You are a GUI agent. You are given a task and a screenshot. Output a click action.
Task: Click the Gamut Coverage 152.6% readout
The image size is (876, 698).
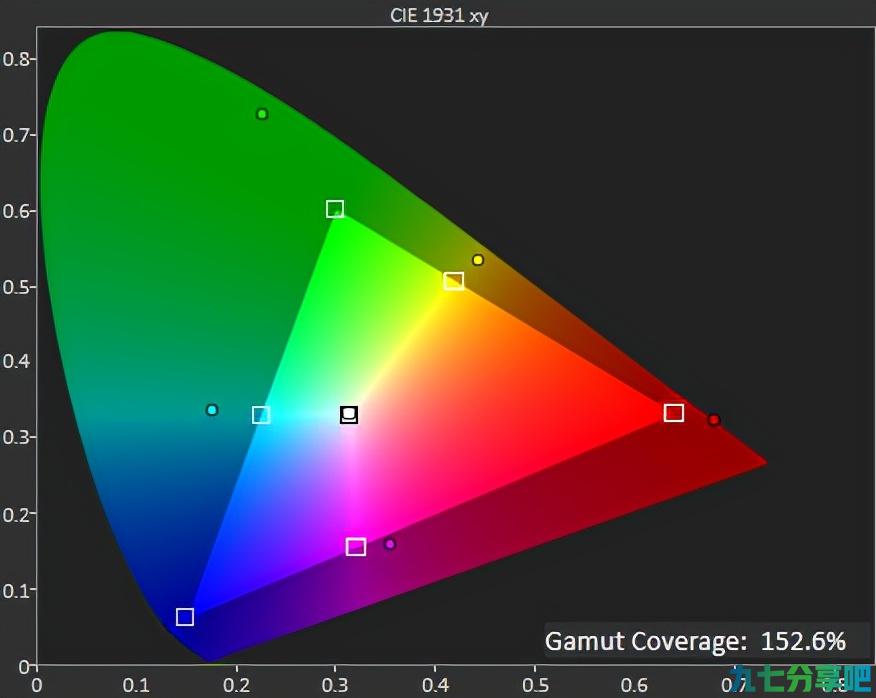[x=696, y=641]
